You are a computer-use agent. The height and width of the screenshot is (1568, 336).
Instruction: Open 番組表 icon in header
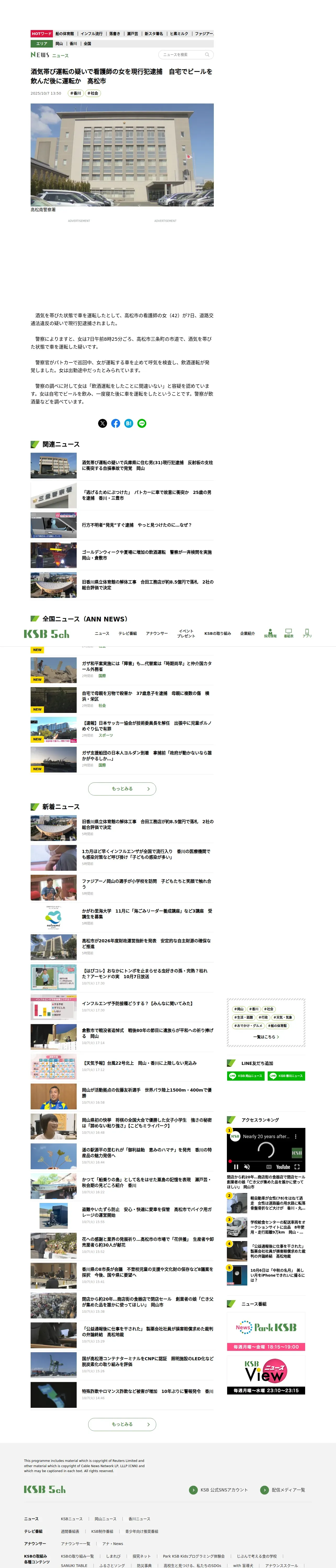point(288,634)
